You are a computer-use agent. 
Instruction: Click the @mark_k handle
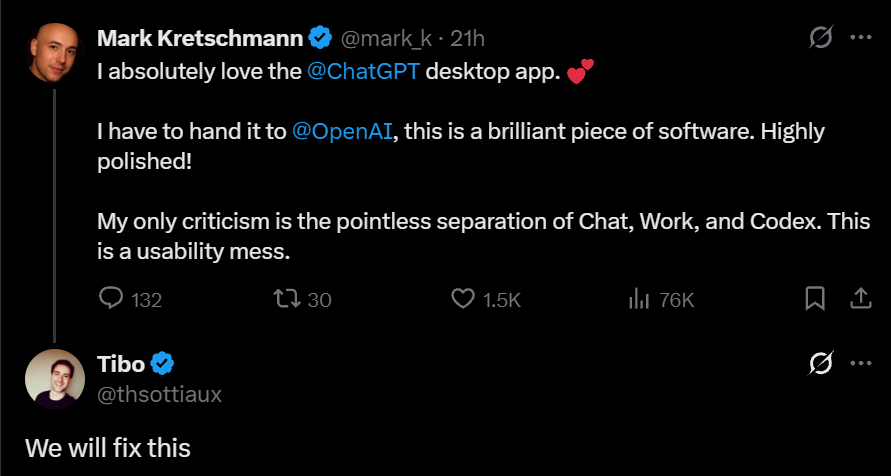coord(386,39)
